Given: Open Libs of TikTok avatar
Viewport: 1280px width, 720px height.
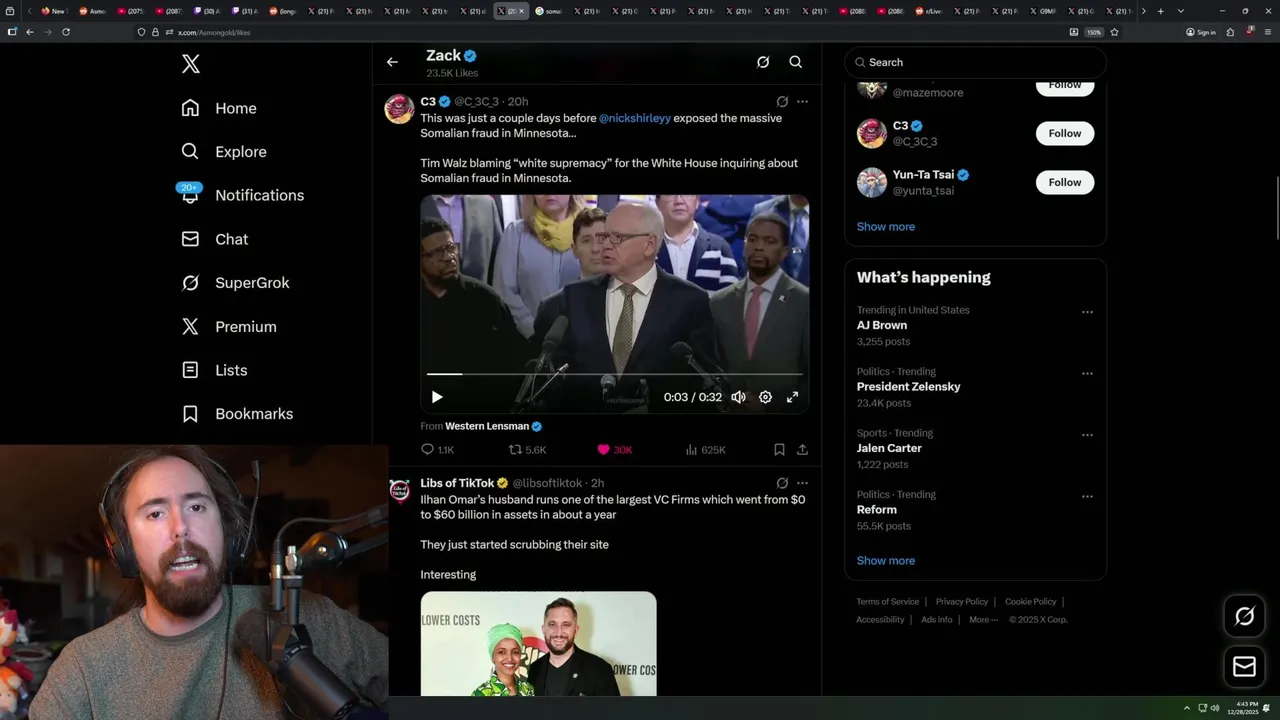Looking at the screenshot, I should (x=399, y=491).
